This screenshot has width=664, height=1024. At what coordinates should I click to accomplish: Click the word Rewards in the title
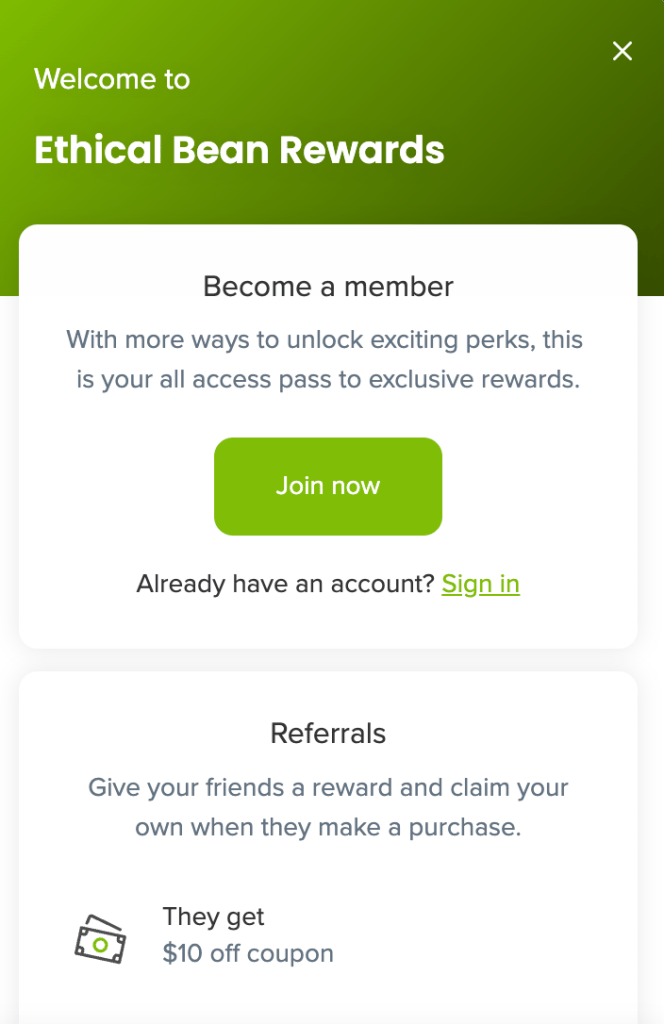coord(362,150)
